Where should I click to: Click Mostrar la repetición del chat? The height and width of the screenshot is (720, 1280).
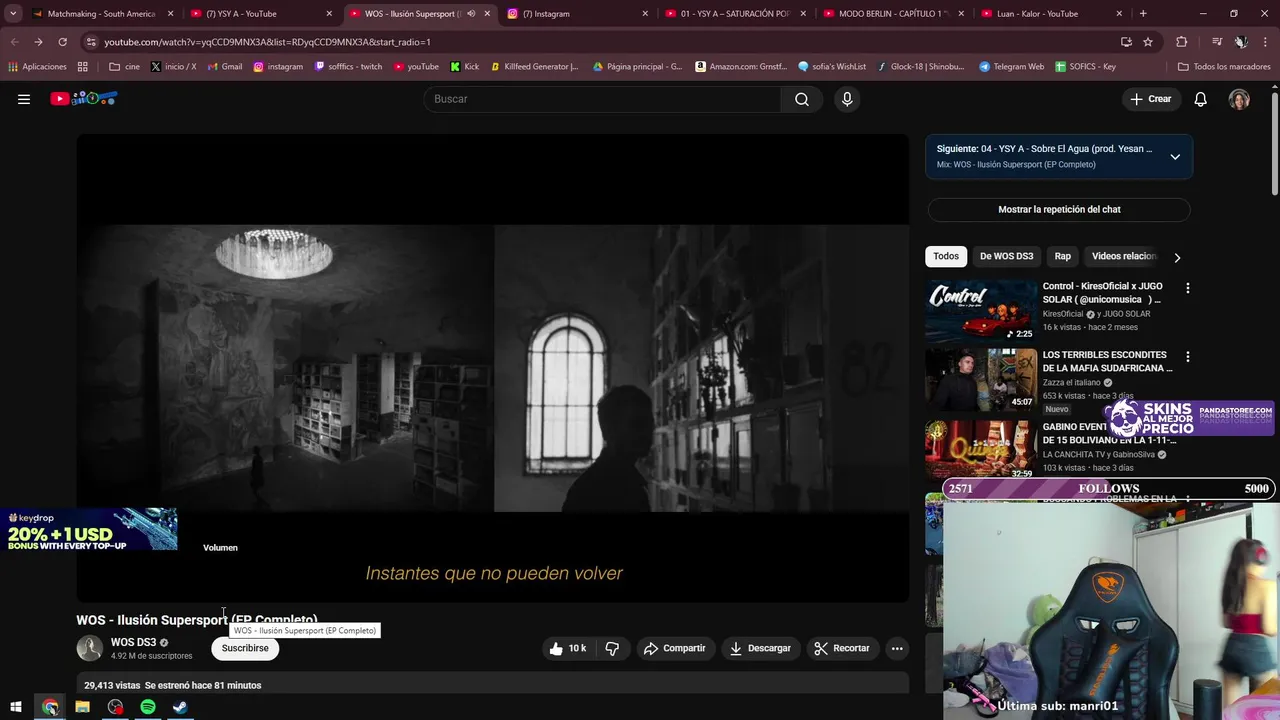1059,209
